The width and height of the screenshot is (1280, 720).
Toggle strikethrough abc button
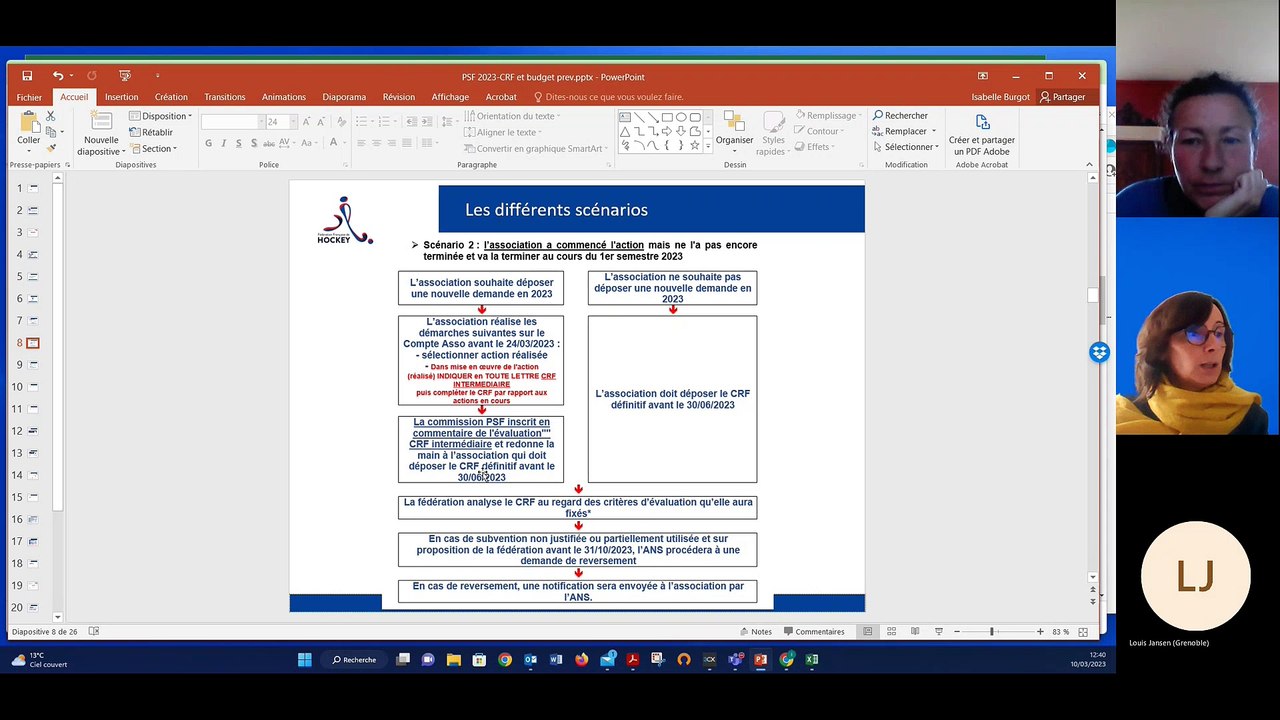click(270, 144)
